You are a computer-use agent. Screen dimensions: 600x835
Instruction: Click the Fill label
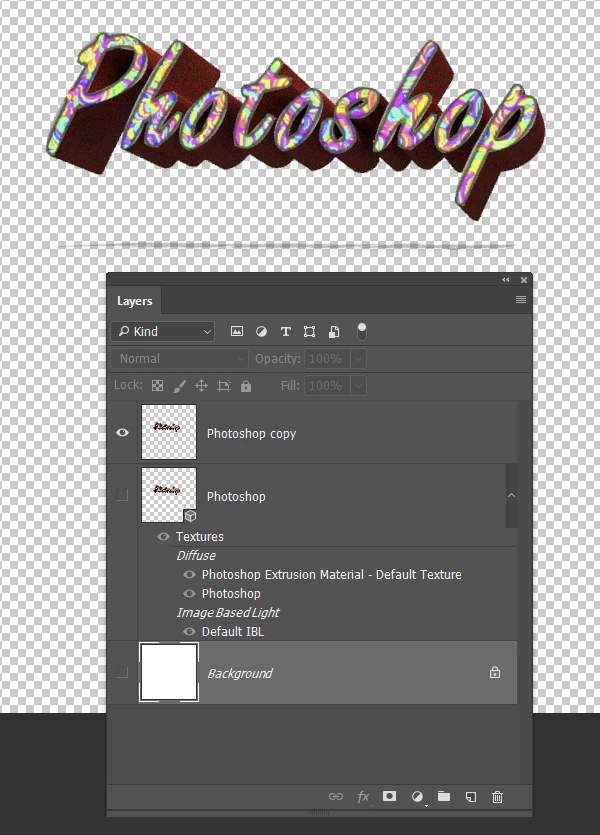pyautogui.click(x=290, y=386)
